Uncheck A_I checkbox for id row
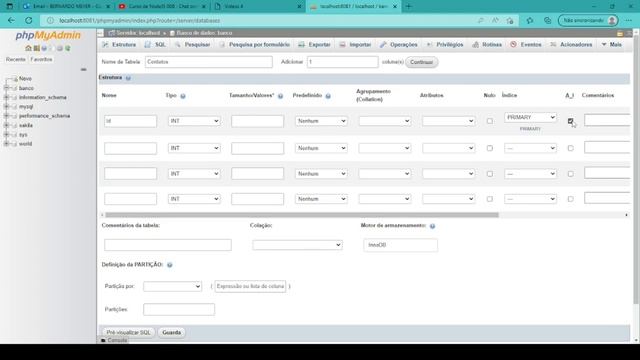Screen dimensions: 640x360 [x=570, y=121]
